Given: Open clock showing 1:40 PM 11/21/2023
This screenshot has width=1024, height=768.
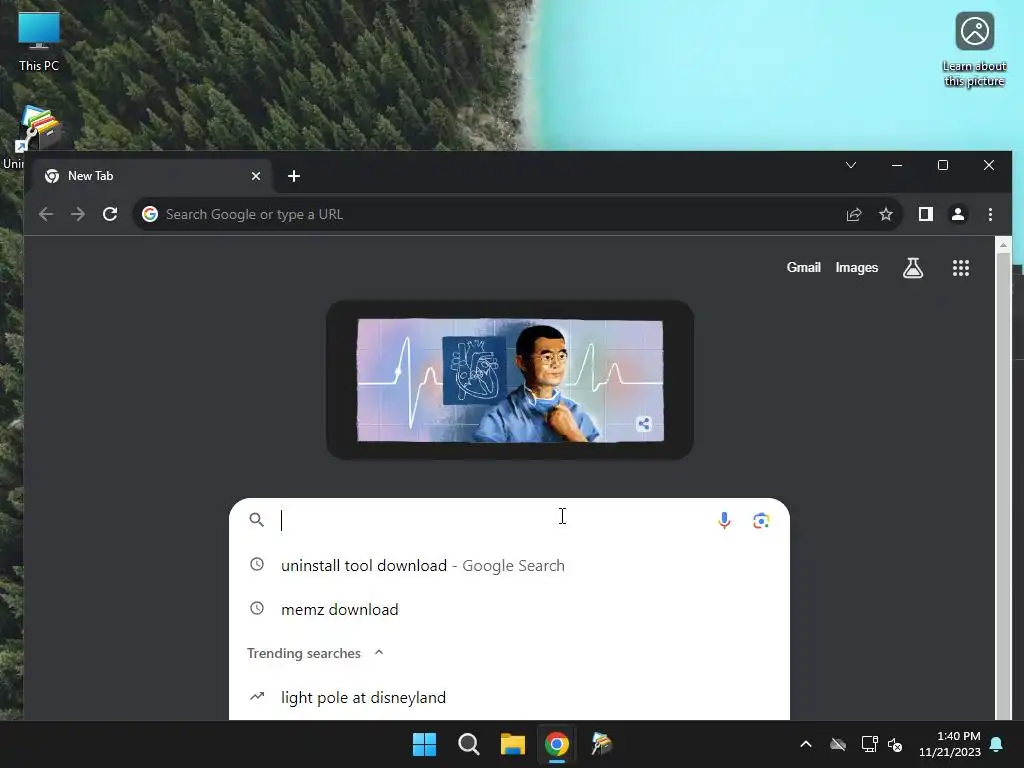Looking at the screenshot, I should [950, 744].
